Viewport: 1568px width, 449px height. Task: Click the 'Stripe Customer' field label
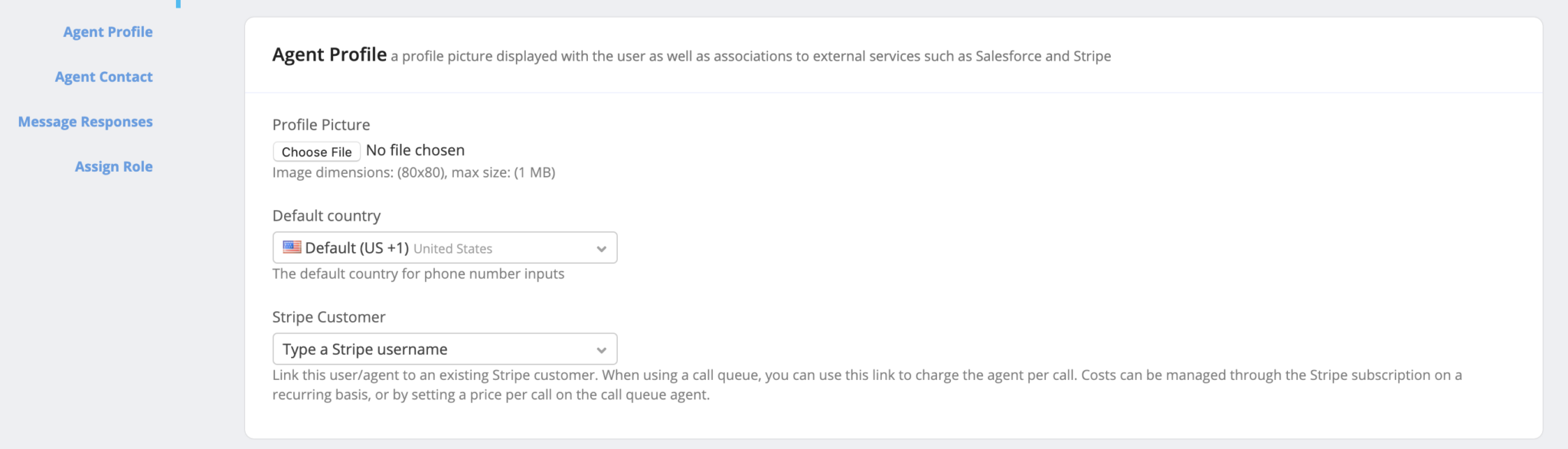(x=328, y=317)
